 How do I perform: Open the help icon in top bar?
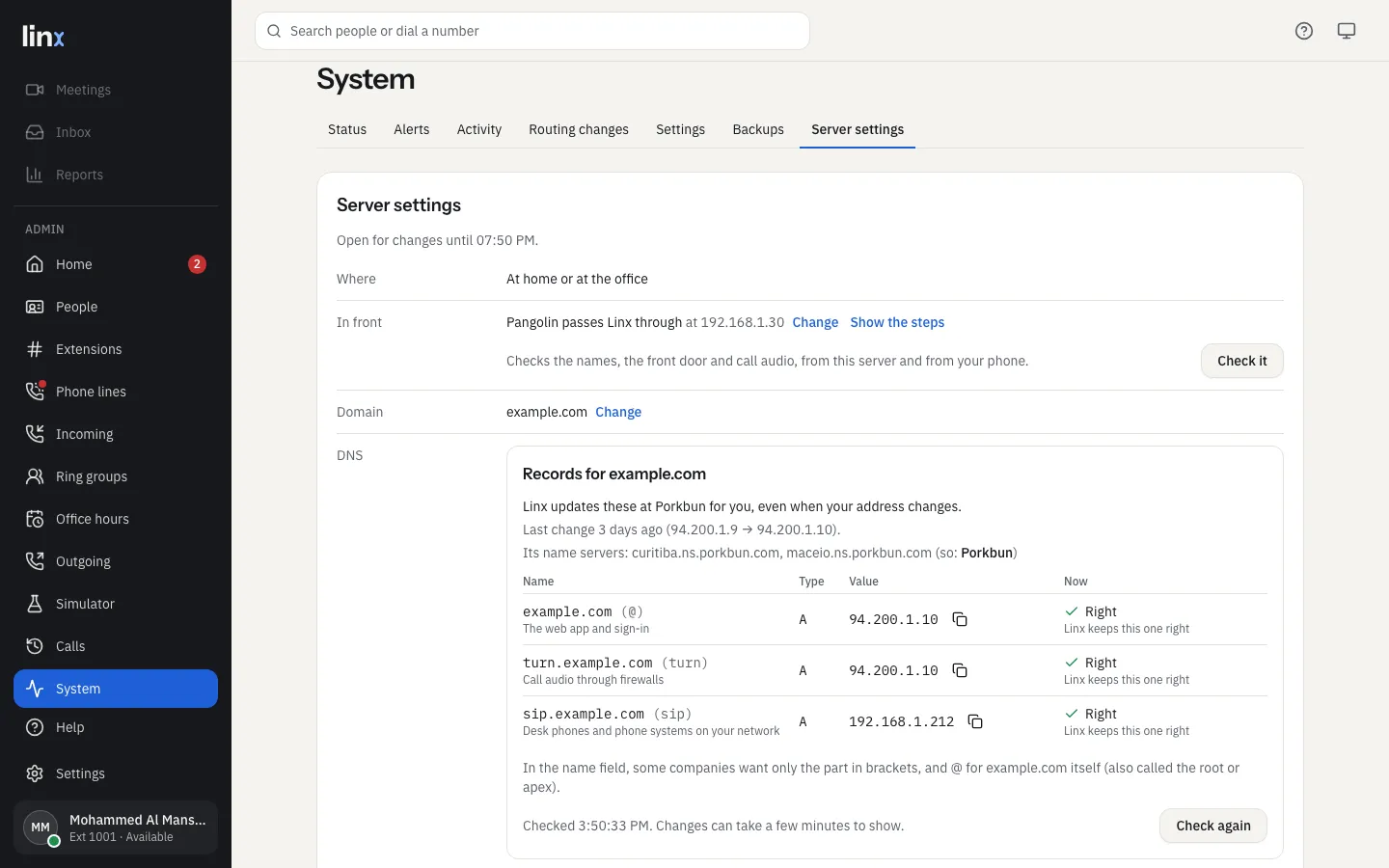[x=1304, y=31]
